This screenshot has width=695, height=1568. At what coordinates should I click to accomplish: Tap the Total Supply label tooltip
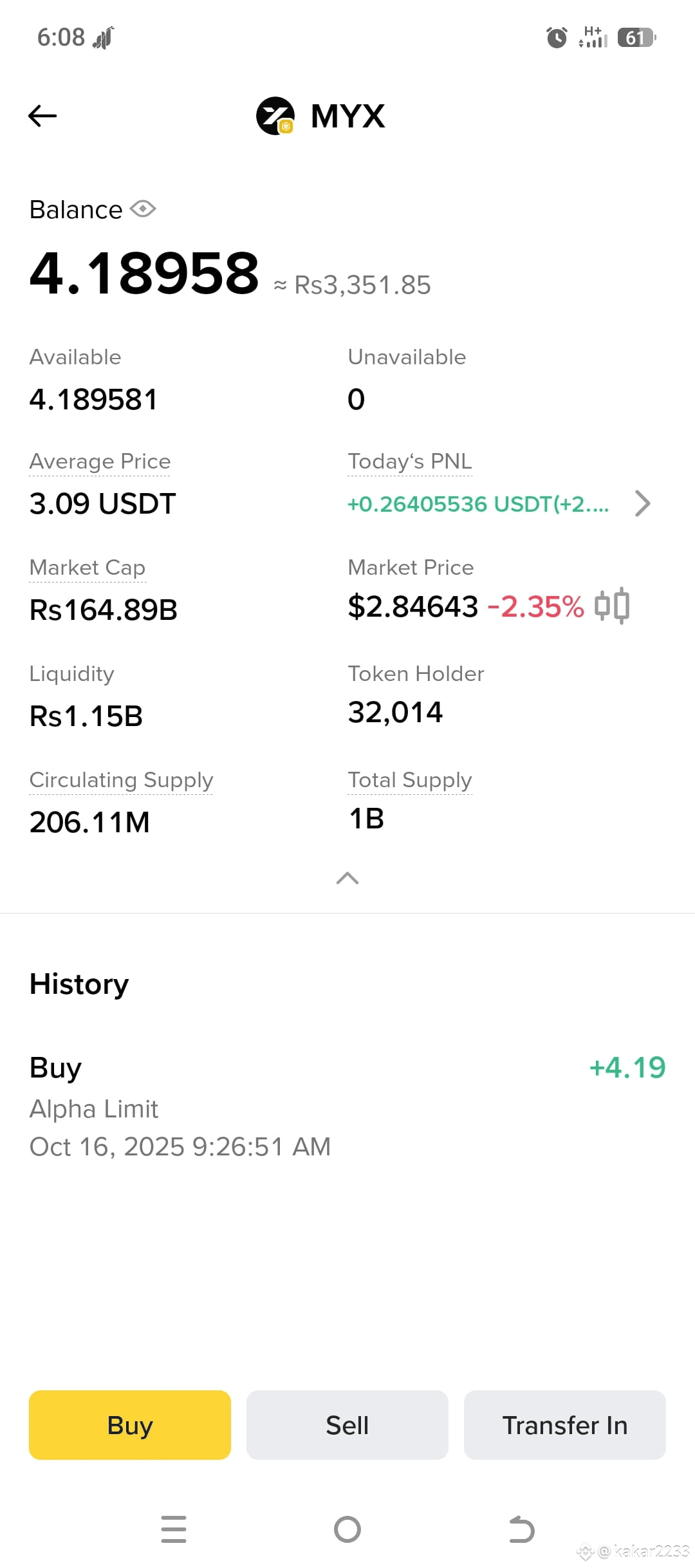coord(410,780)
